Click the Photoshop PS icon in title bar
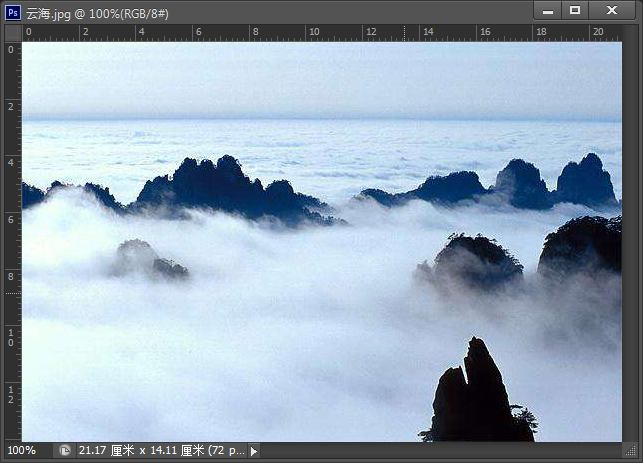This screenshot has width=643, height=463. tap(14, 11)
